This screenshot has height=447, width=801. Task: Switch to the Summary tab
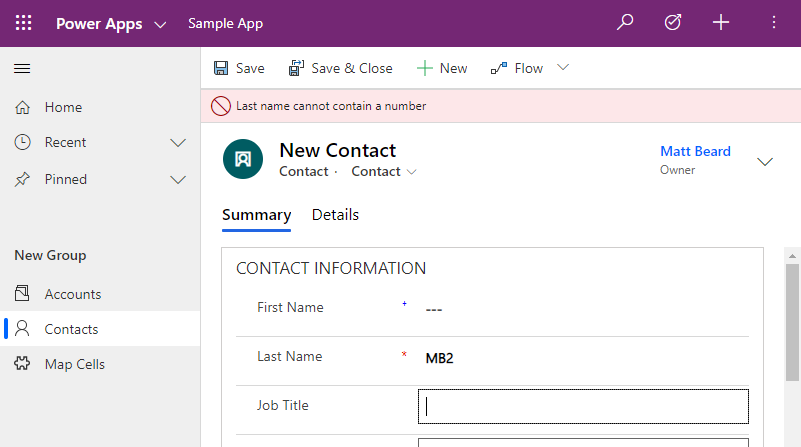pyautogui.click(x=256, y=215)
